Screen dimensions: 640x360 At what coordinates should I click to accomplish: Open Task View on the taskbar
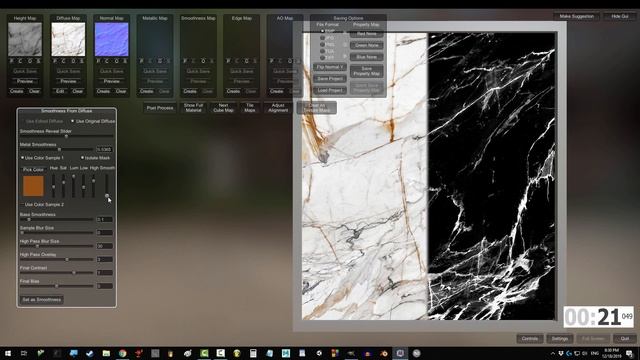point(24,353)
